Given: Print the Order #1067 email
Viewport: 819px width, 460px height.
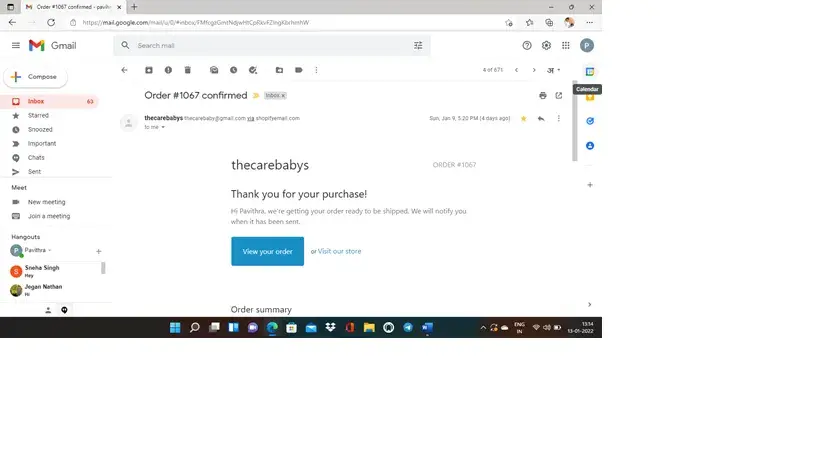Looking at the screenshot, I should (543, 96).
